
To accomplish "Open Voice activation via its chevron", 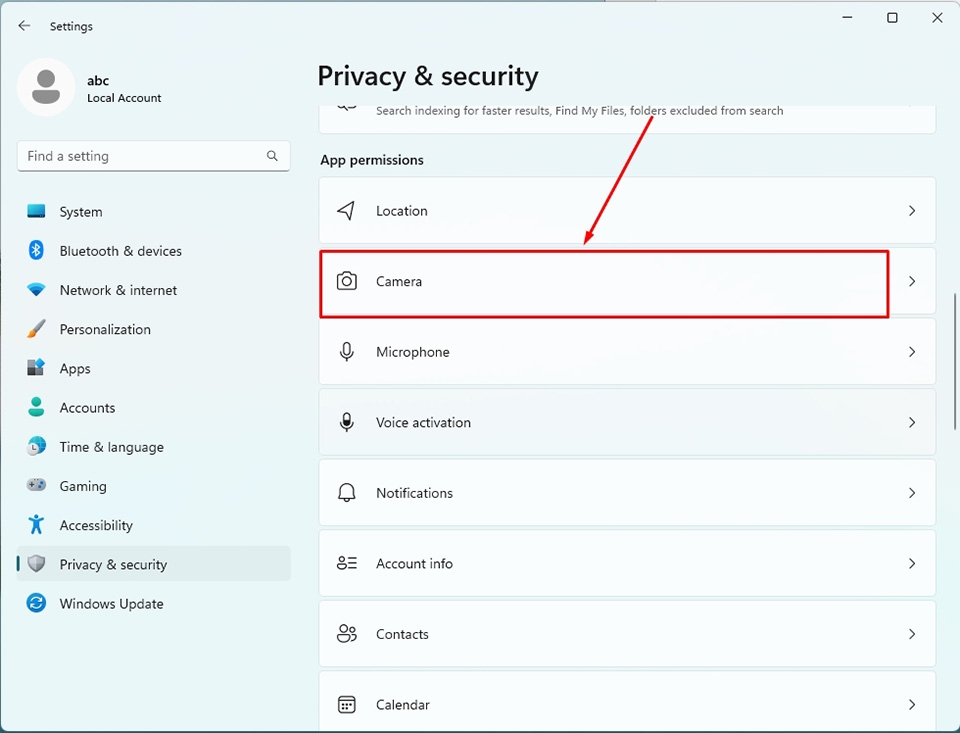I will point(912,422).
